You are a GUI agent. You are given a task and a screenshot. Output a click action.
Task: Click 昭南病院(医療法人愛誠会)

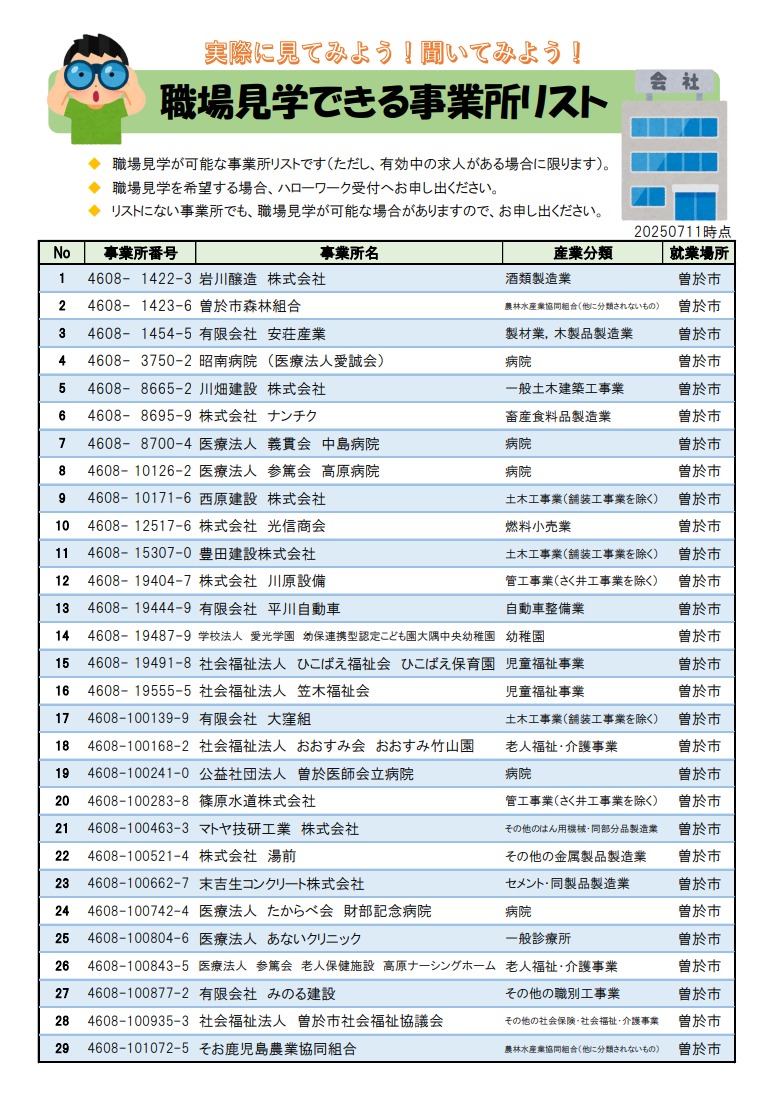point(292,361)
